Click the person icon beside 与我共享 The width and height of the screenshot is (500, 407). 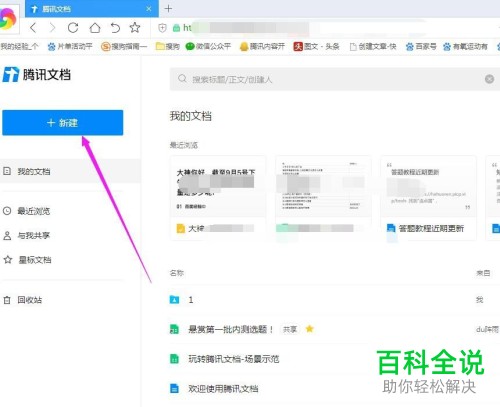pos(7,236)
